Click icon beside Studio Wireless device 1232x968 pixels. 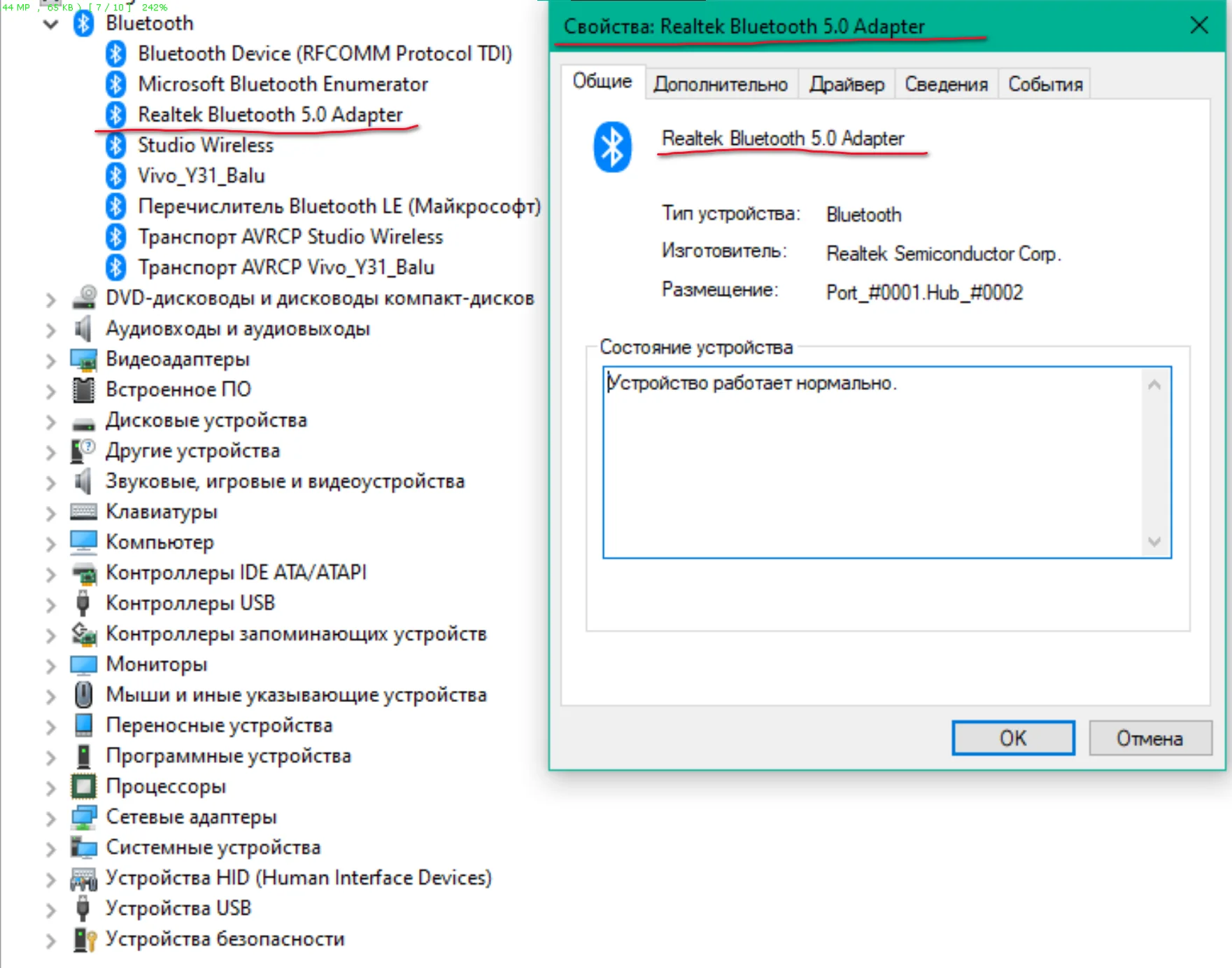(x=115, y=146)
